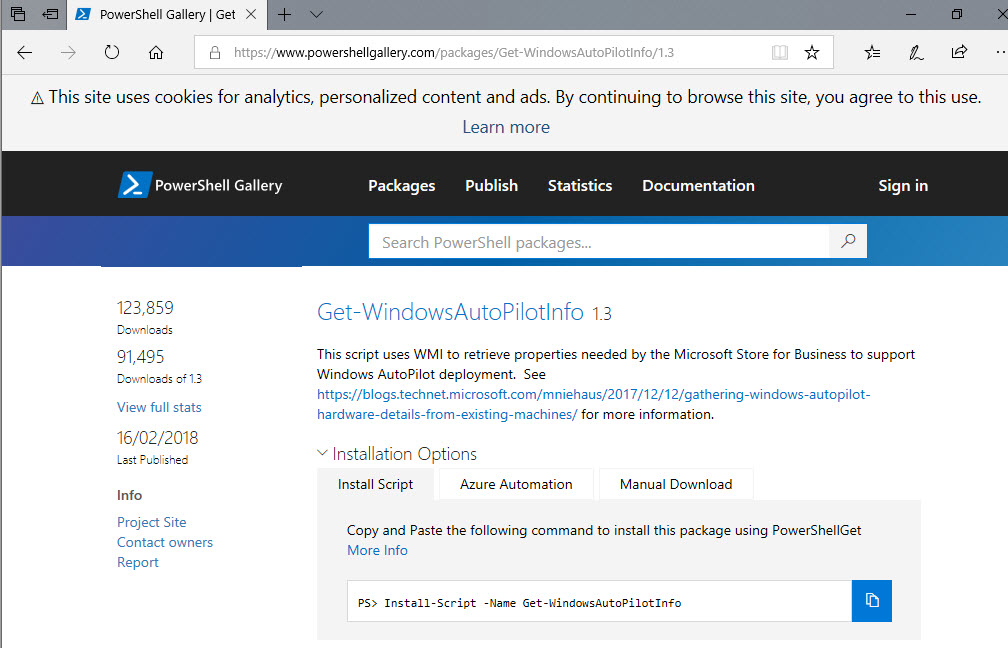1008x648 pixels.
Task: Go to the browser home page
Action: click(x=155, y=52)
